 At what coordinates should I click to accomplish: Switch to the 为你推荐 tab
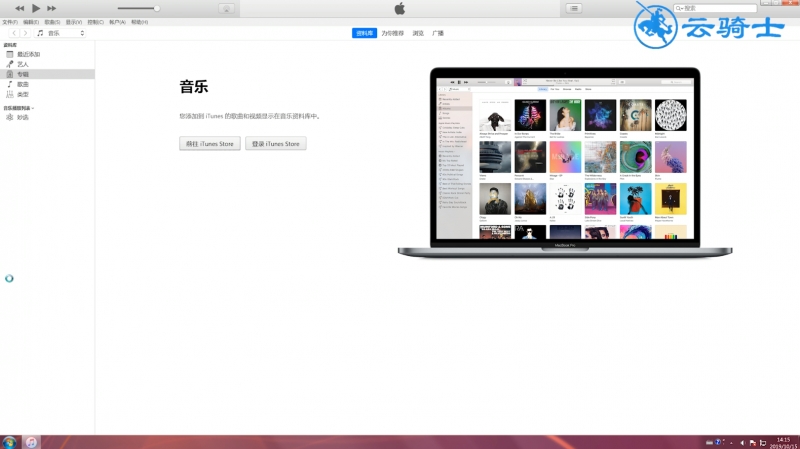(392, 33)
